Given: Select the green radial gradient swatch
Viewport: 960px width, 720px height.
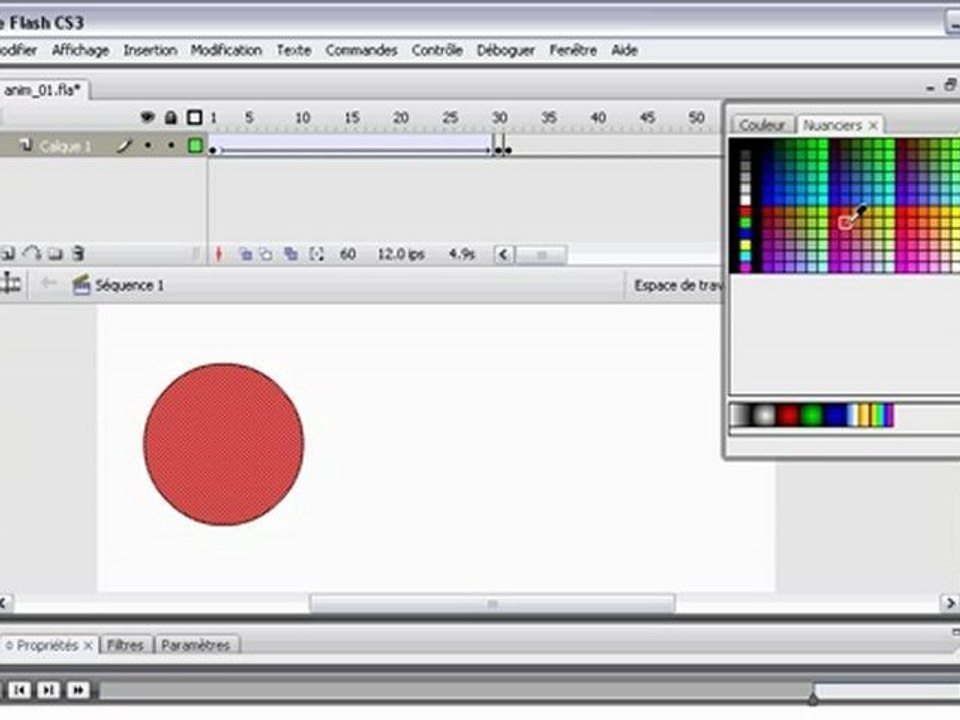Looking at the screenshot, I should click(812, 416).
